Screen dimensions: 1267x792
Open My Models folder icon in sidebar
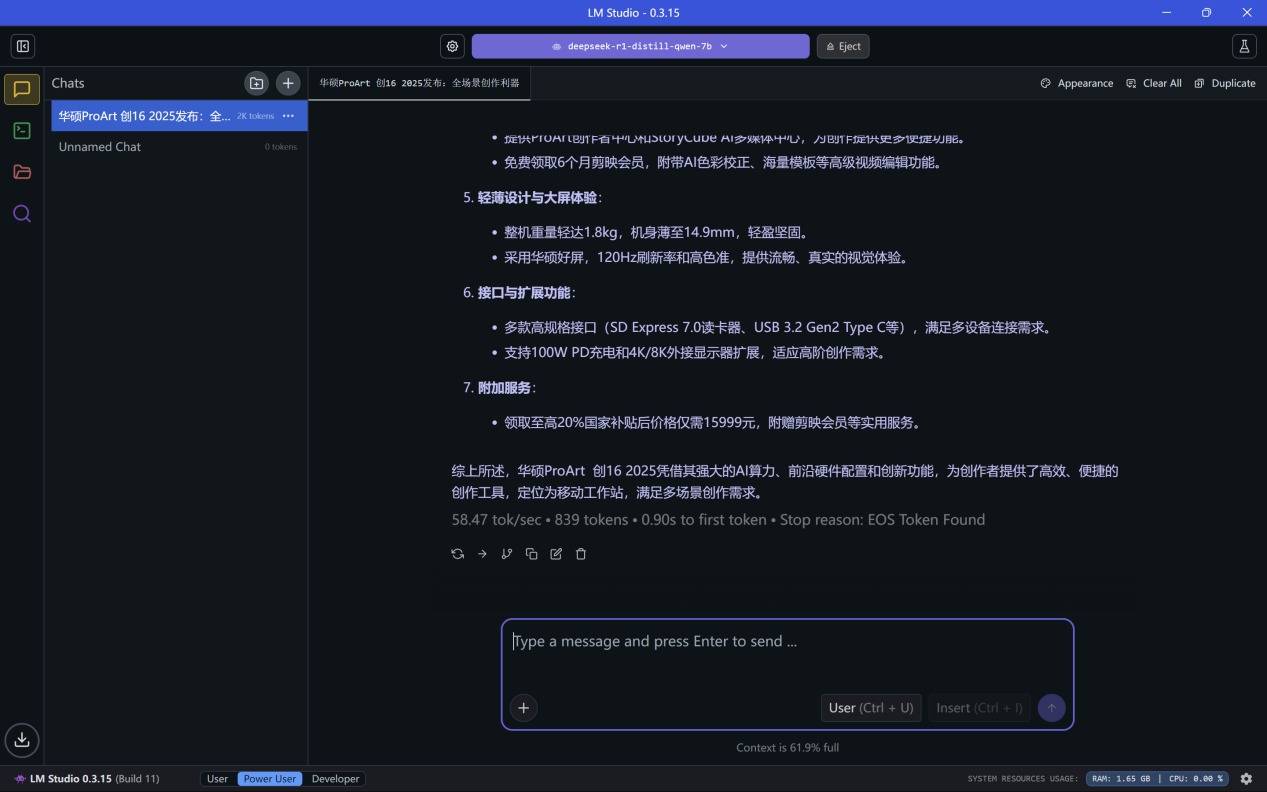[22, 172]
